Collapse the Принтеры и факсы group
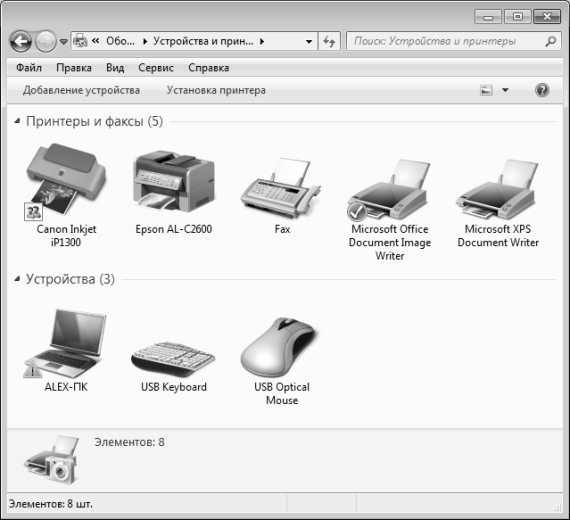This screenshot has height=520, width=570. pyautogui.click(x=17, y=121)
